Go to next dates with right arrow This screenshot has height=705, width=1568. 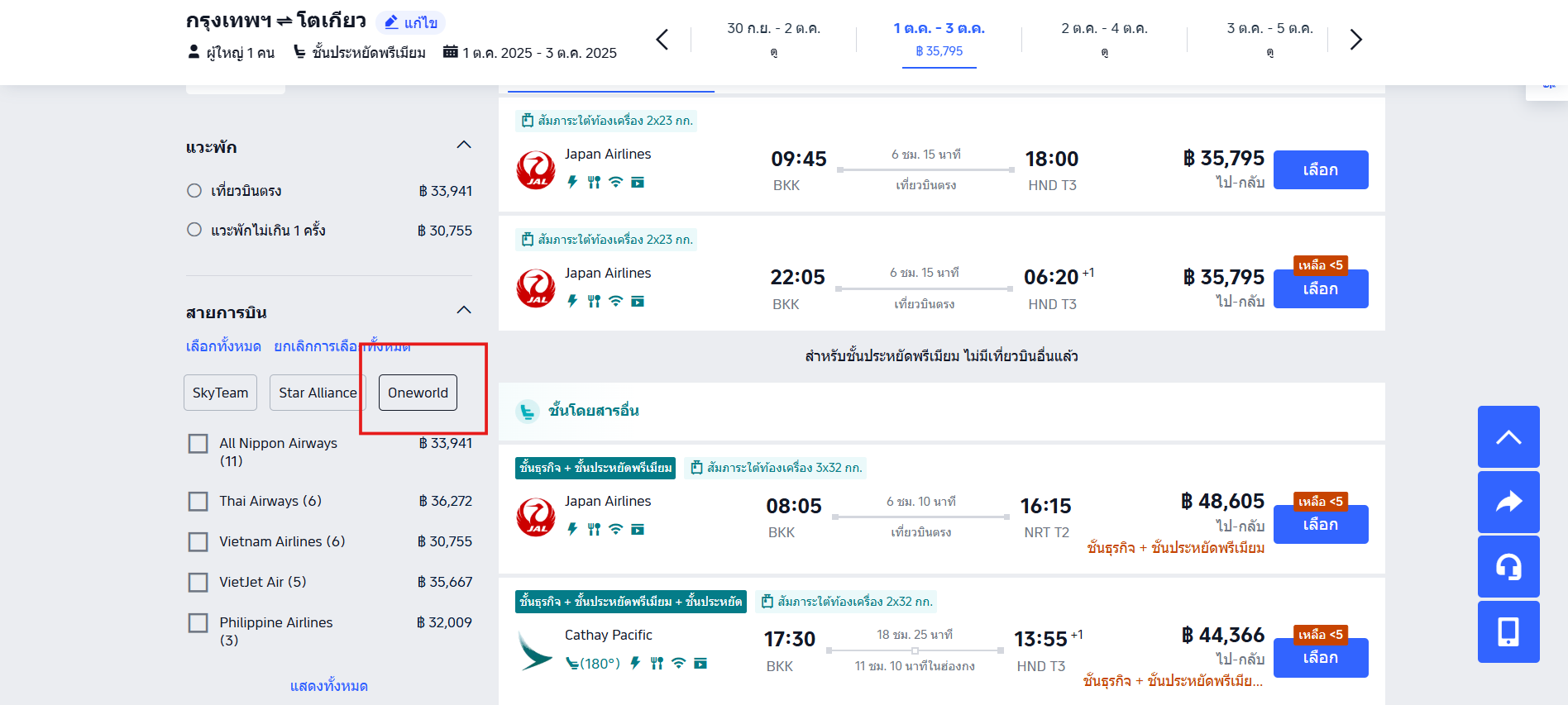point(1355,40)
